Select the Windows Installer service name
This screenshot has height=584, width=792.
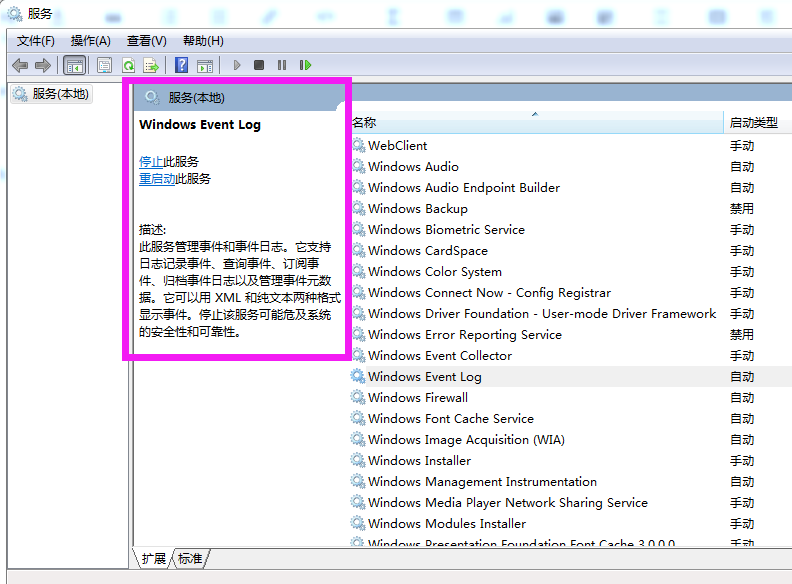click(419, 461)
